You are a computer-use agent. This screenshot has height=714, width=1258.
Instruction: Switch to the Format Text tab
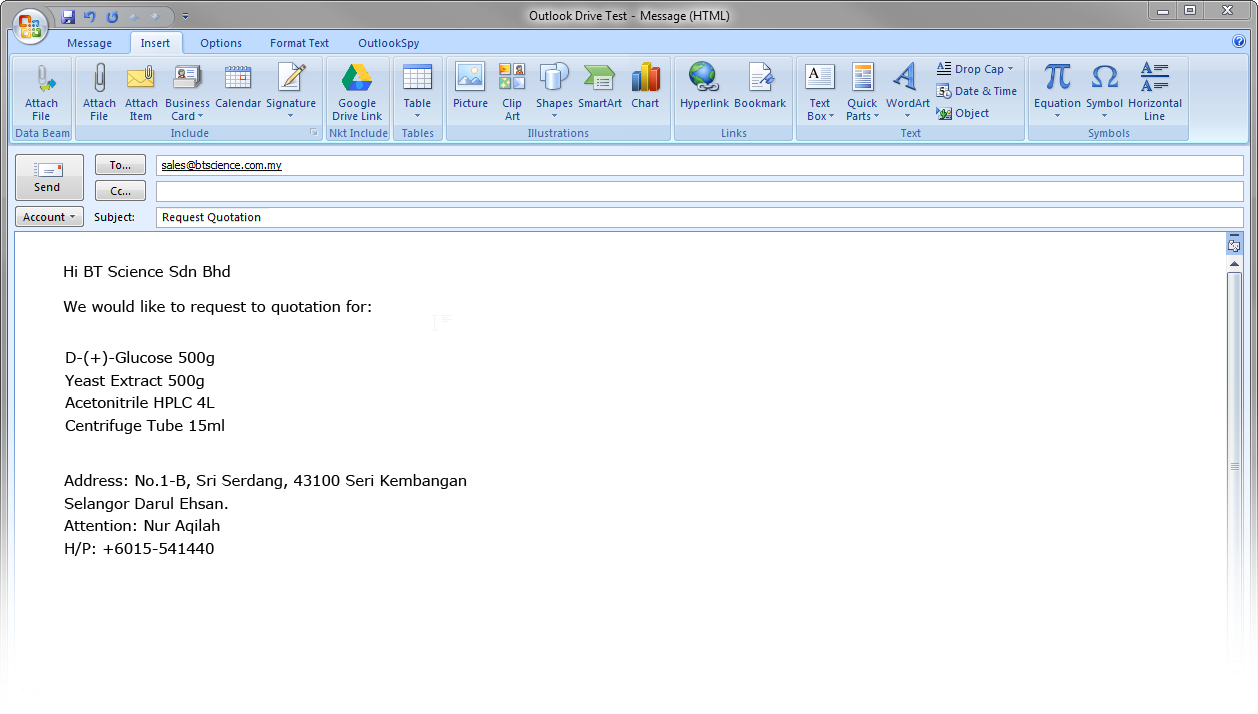click(x=299, y=43)
